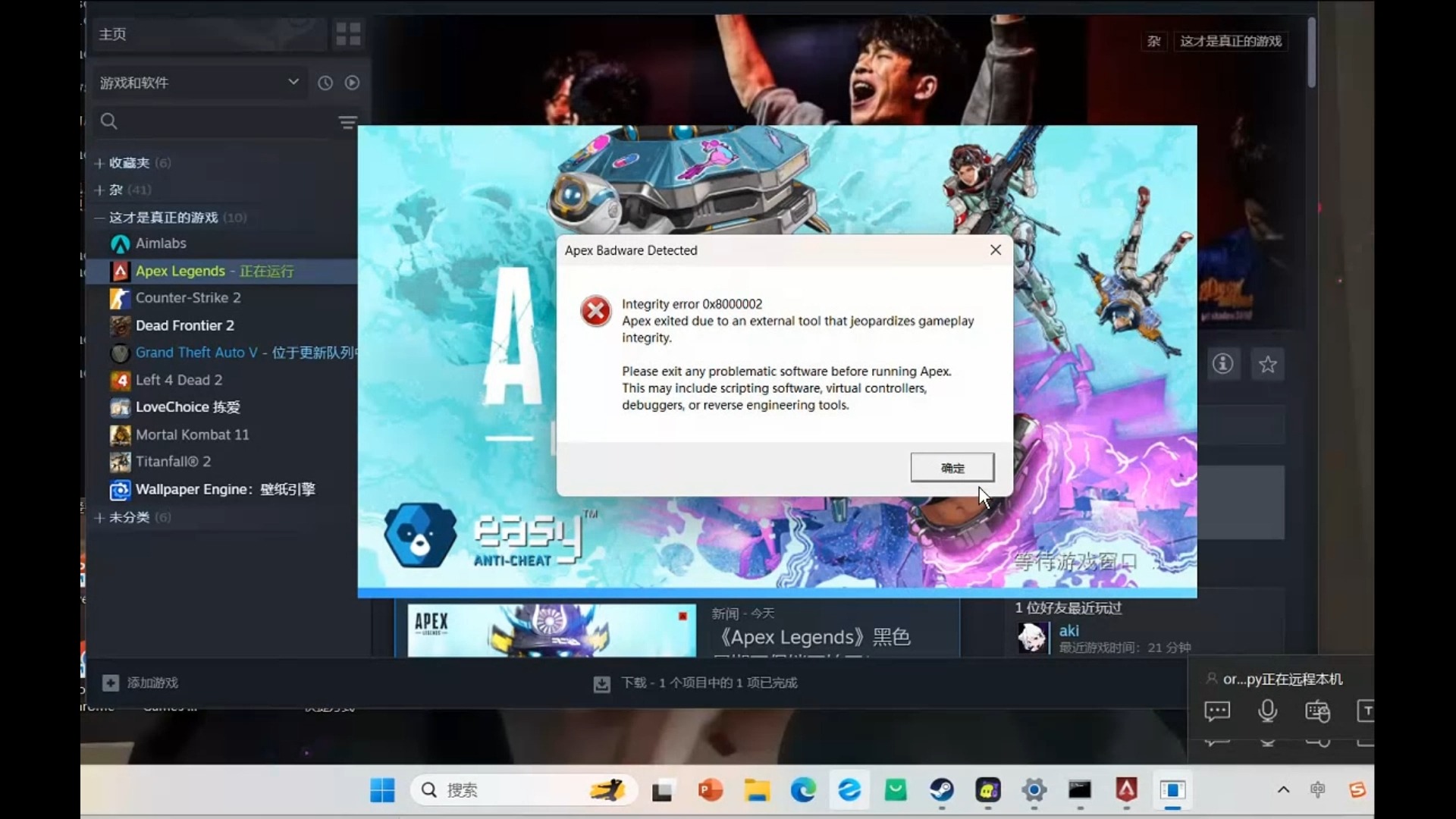The image size is (1456, 819).
Task: Click the Wallpaper Engine game icon
Action: point(120,490)
